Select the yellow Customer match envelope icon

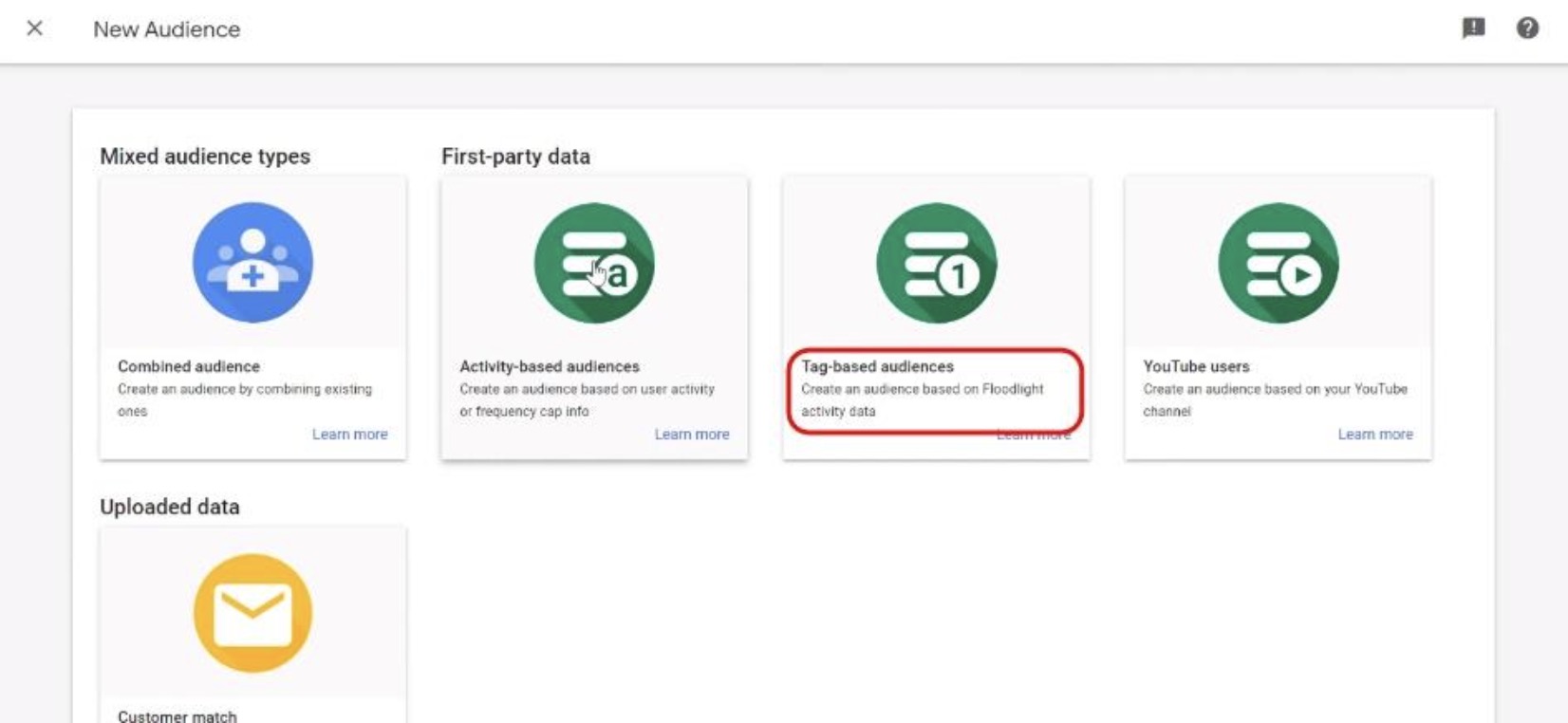tap(252, 613)
